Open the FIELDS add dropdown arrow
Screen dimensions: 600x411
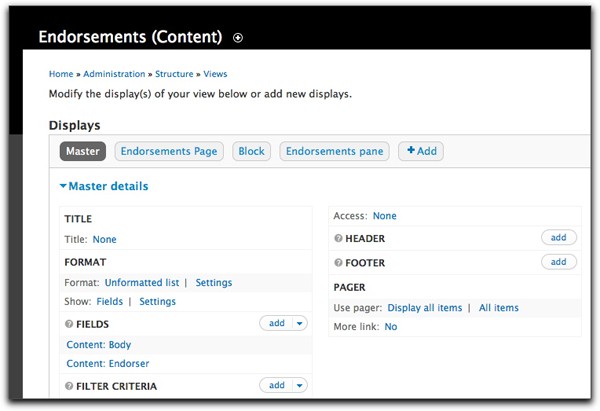[299, 324]
